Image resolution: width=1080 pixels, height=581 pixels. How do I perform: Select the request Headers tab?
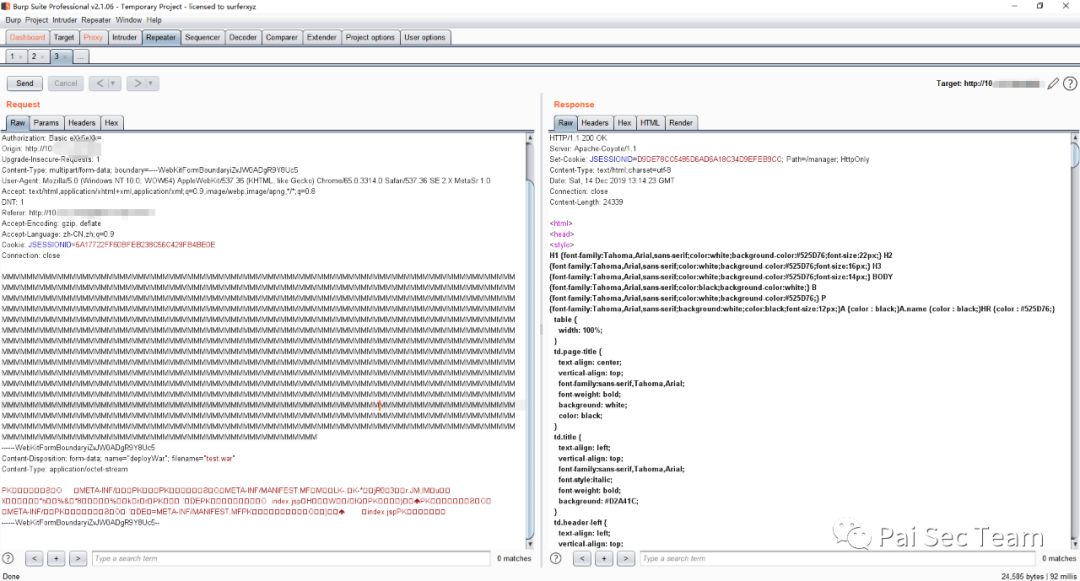coord(82,123)
